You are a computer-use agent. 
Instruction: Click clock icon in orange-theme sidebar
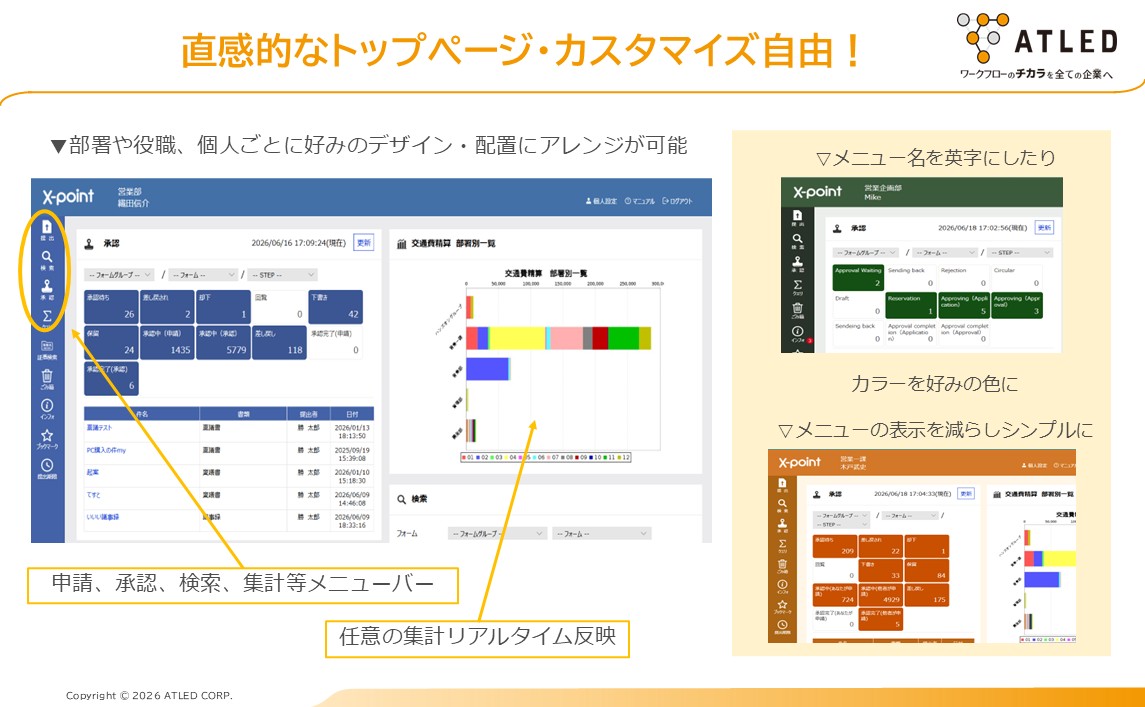pyautogui.click(x=782, y=627)
